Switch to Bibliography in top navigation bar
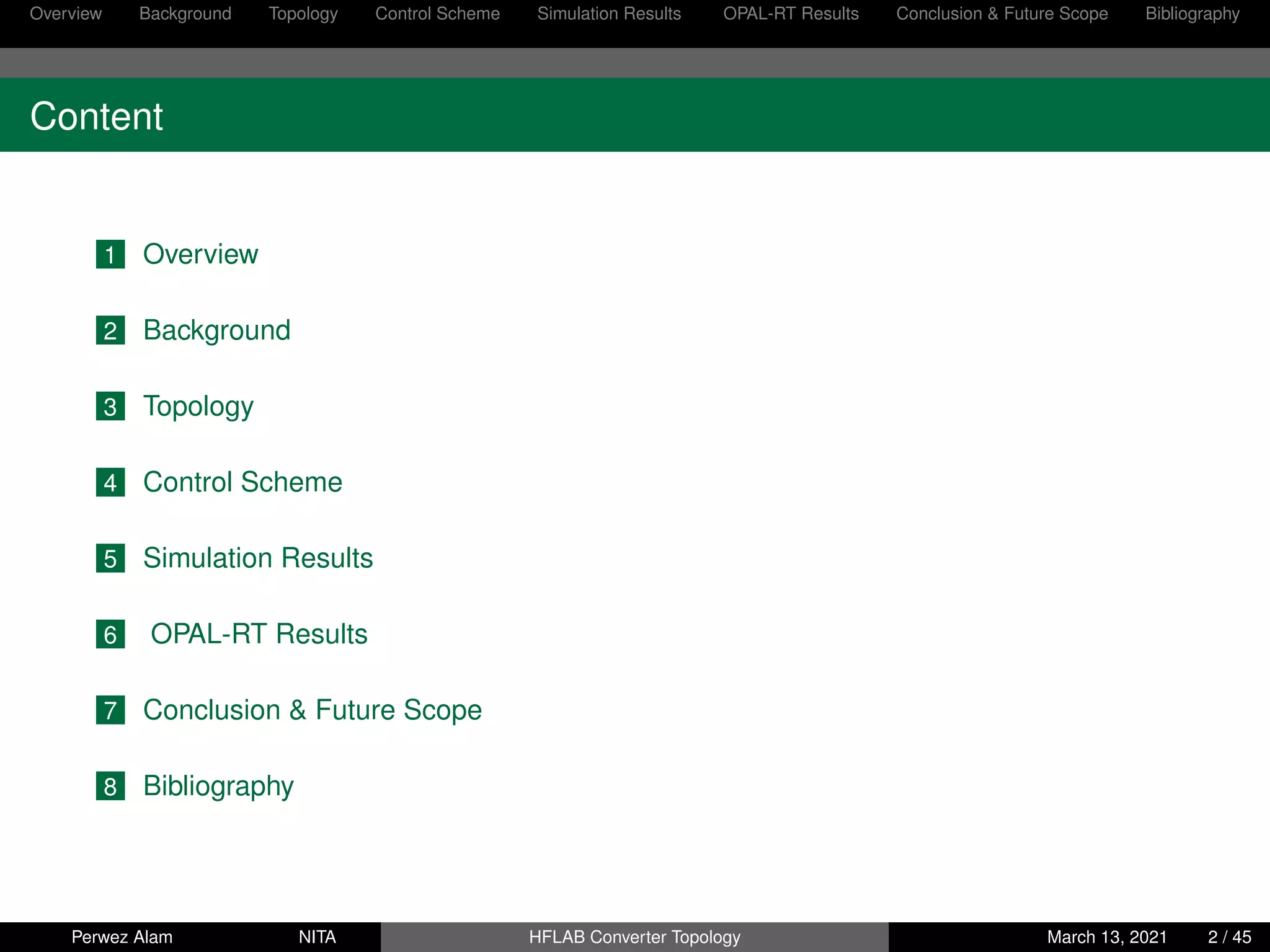This screenshot has height=952, width=1270. 1192,14
